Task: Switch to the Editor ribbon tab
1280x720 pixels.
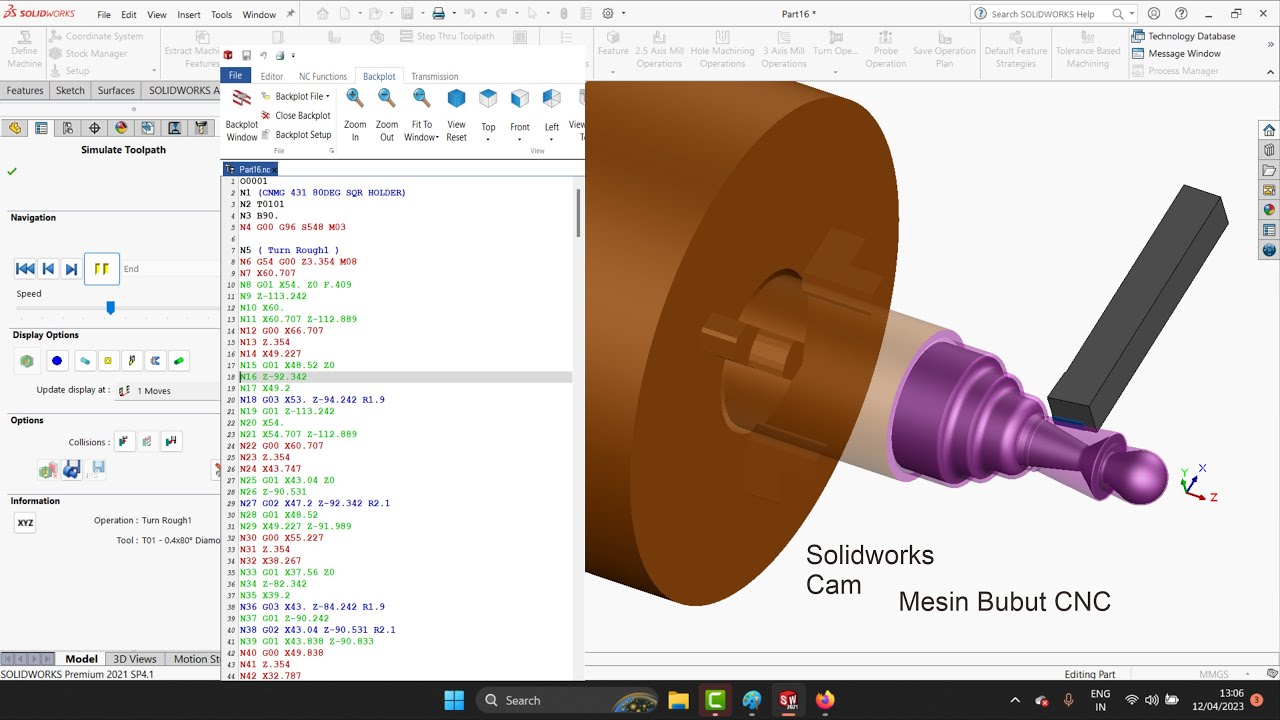Action: (x=272, y=76)
